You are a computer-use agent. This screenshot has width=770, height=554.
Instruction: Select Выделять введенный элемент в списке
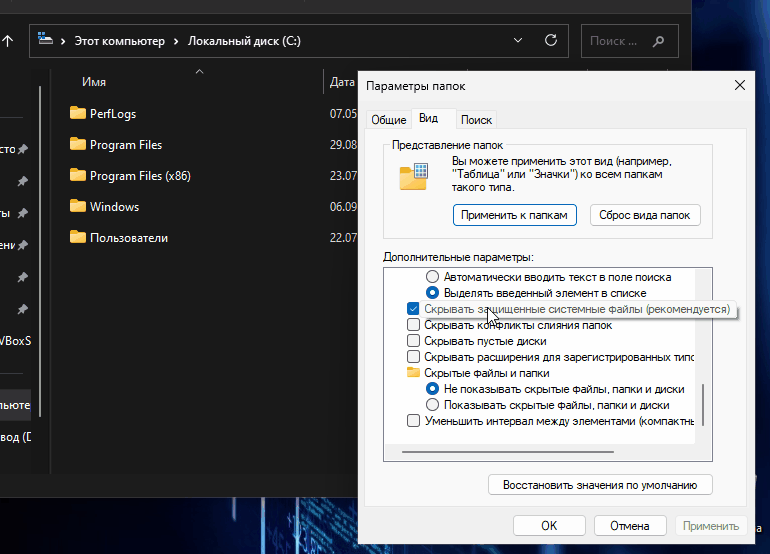[x=432, y=293]
